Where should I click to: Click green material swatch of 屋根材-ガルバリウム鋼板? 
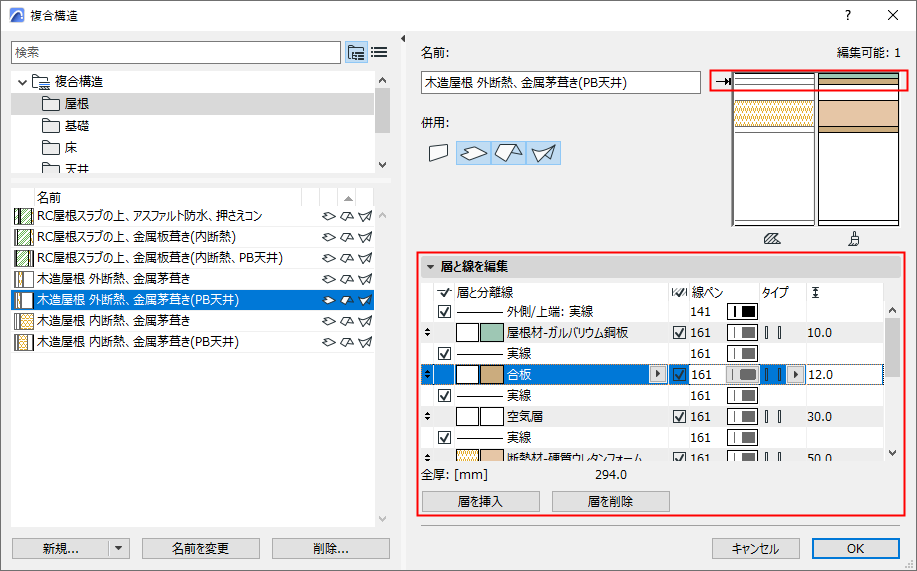coord(492,332)
